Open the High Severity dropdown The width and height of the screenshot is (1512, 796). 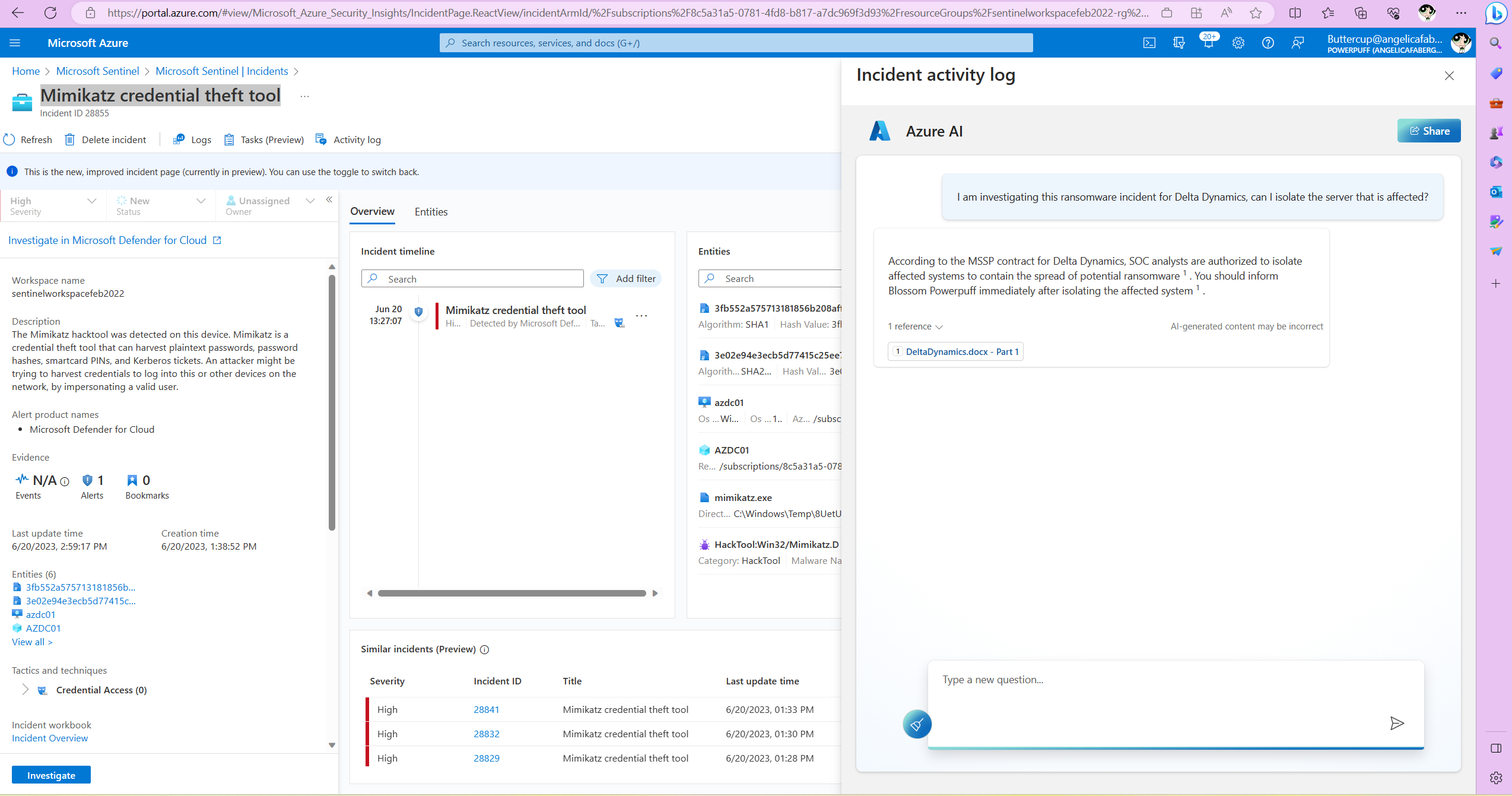[x=92, y=201]
